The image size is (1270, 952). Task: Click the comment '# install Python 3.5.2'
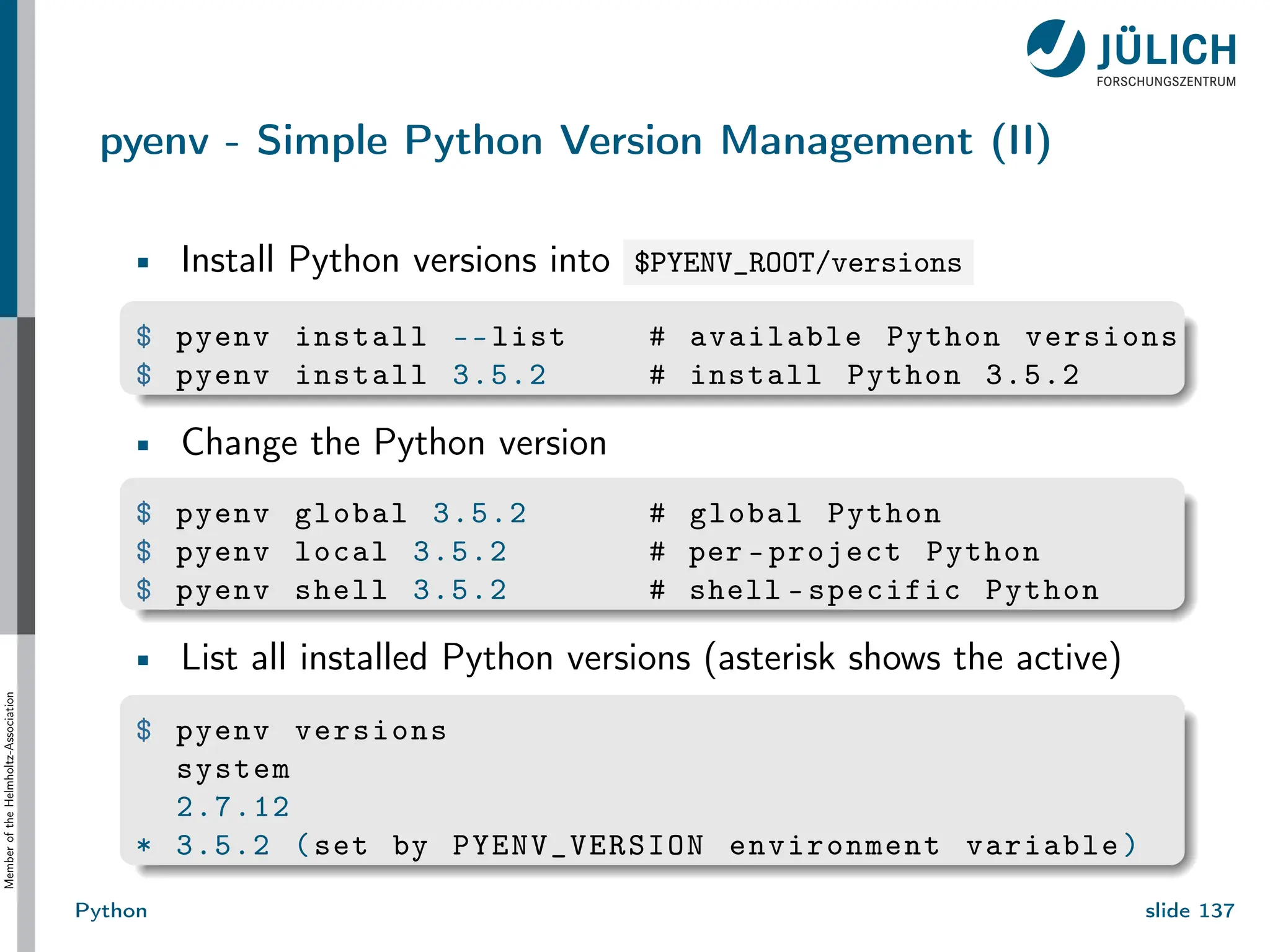coord(864,376)
